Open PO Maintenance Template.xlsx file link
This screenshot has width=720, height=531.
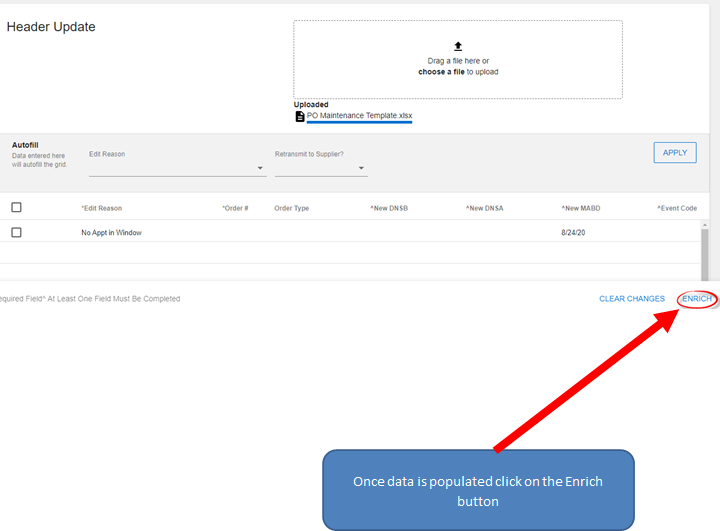pos(359,116)
